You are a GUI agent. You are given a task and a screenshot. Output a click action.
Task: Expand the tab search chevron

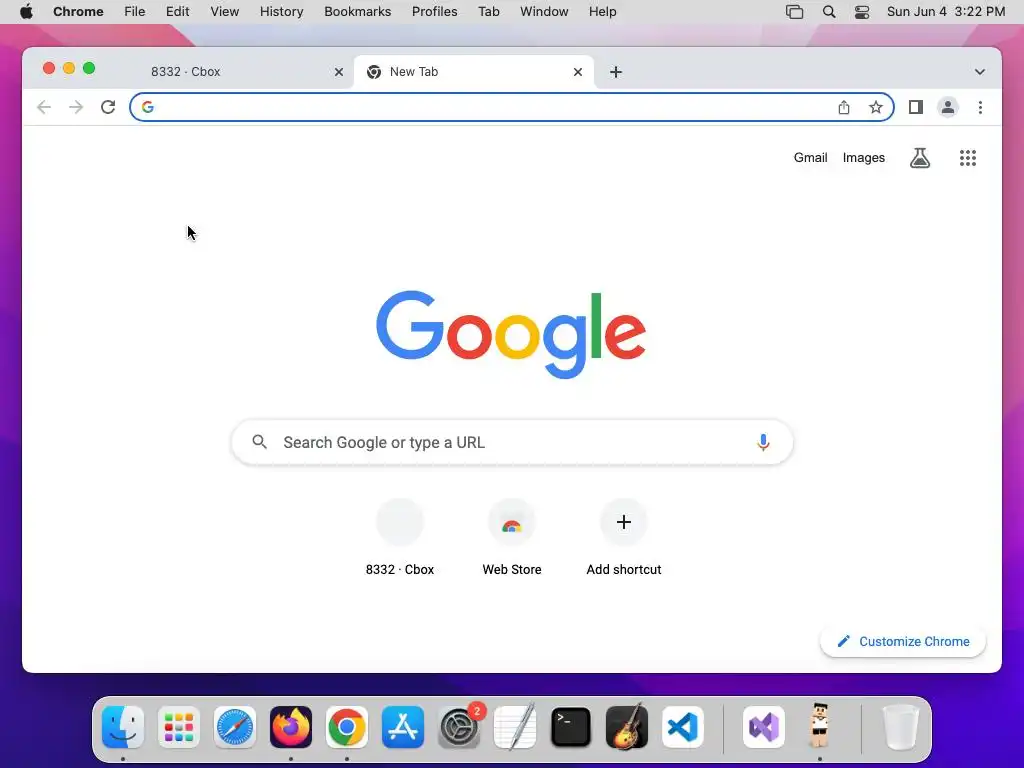[980, 72]
